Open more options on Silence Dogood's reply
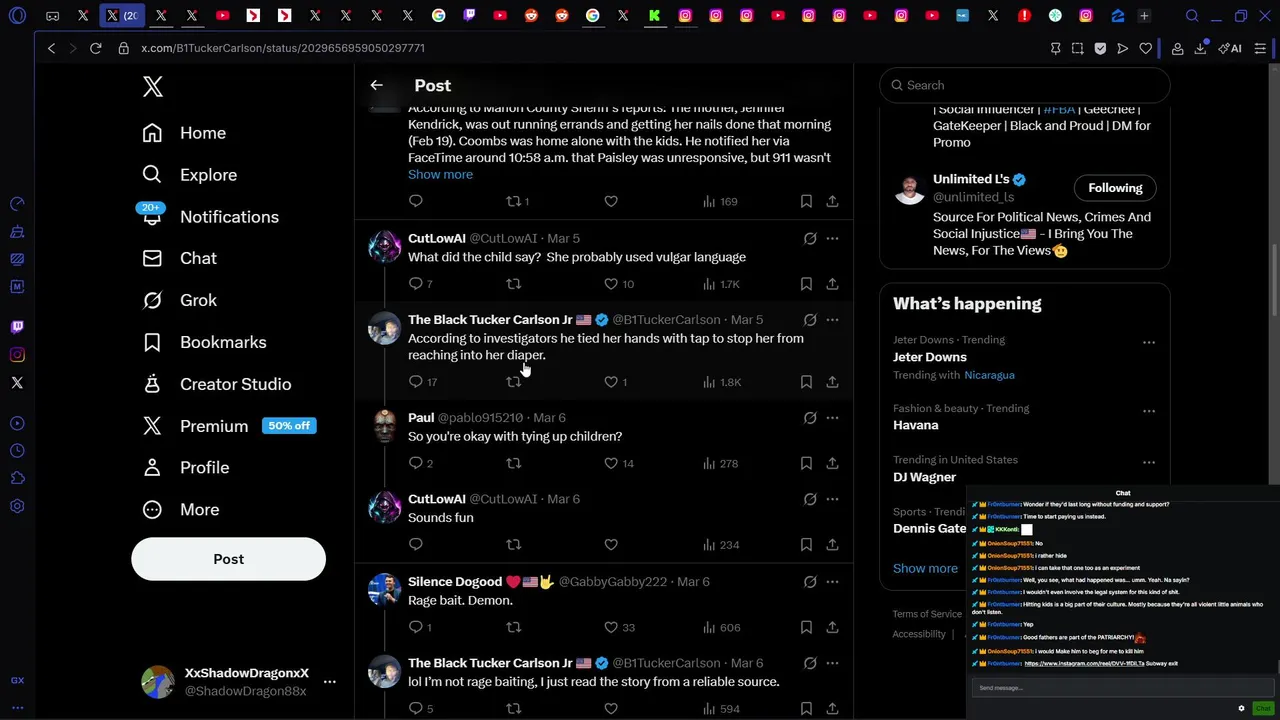Image resolution: width=1280 pixels, height=720 pixels. coord(832,582)
